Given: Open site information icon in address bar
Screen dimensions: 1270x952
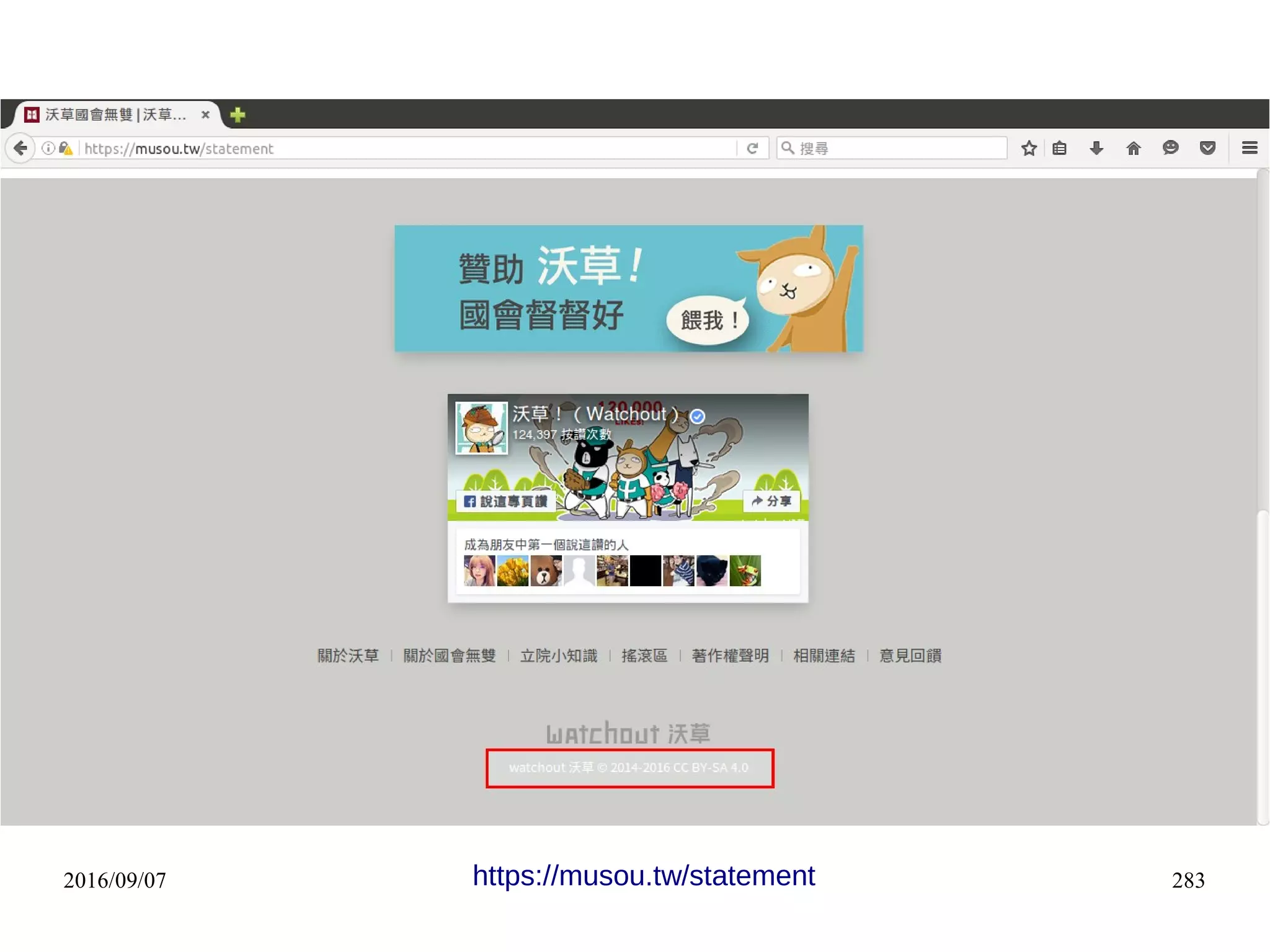Looking at the screenshot, I should [48, 148].
